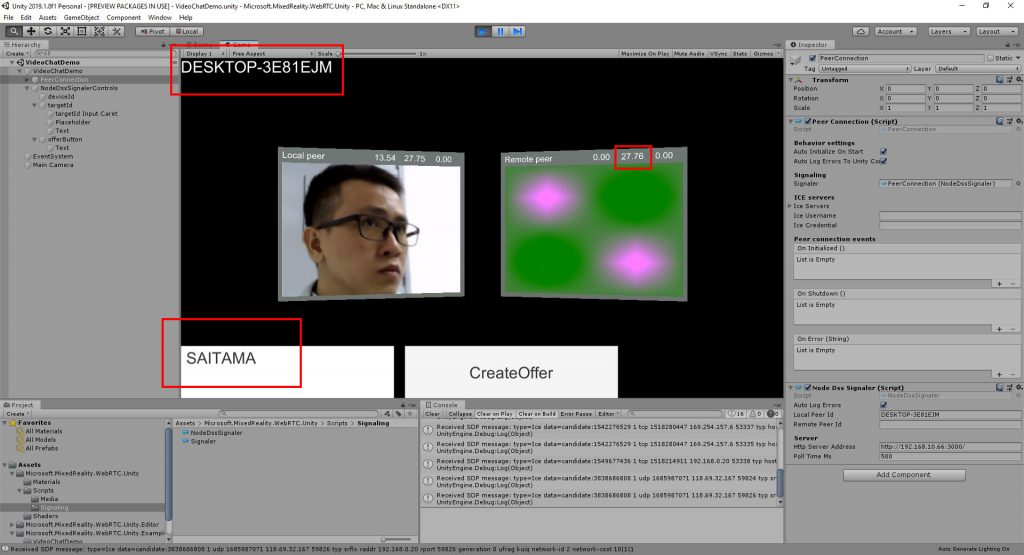Lock the Hierarchy panel

click(x=163, y=45)
